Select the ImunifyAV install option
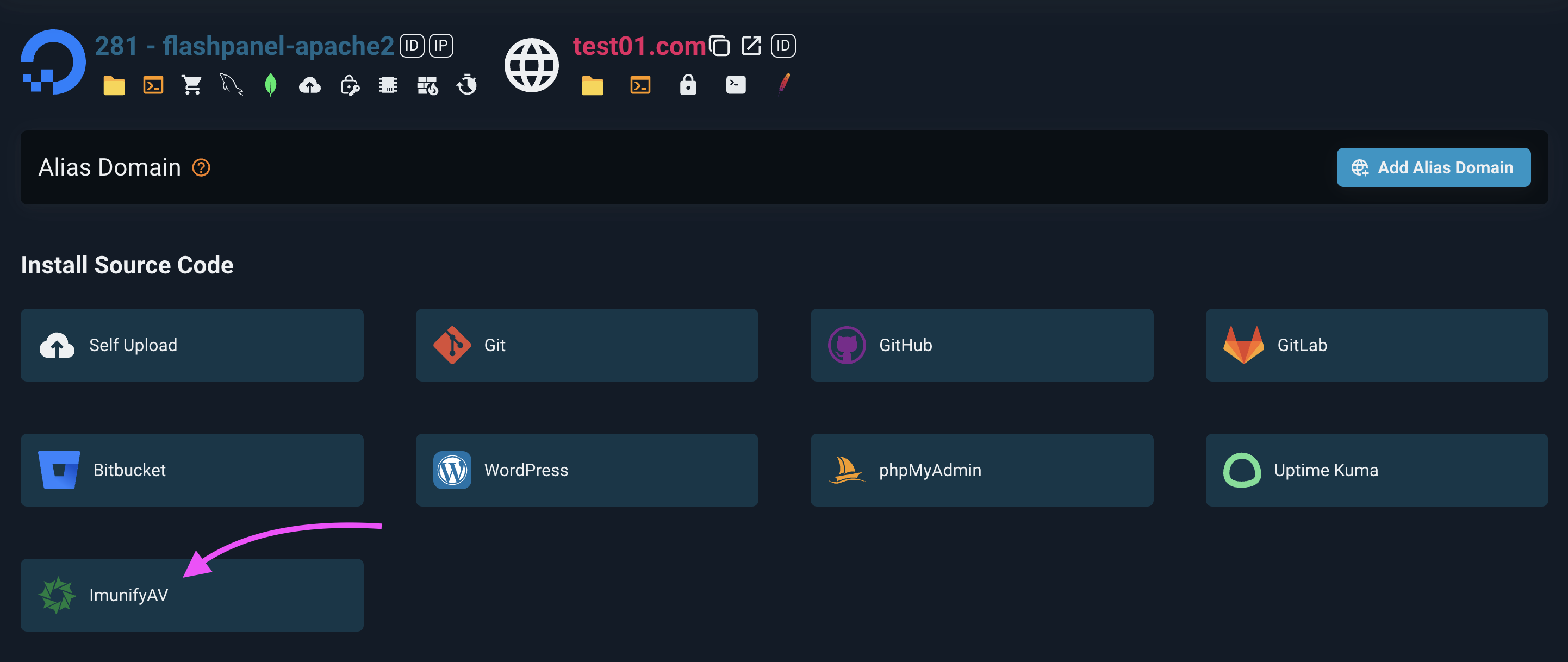1568x662 pixels. point(192,595)
